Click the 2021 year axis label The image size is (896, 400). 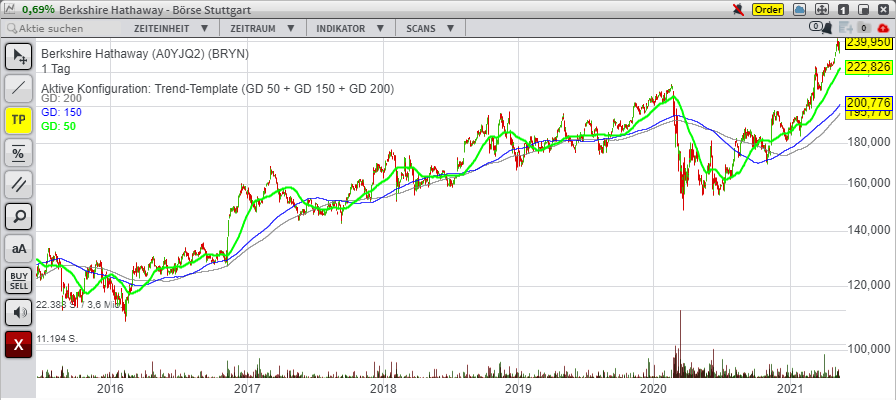(790, 389)
